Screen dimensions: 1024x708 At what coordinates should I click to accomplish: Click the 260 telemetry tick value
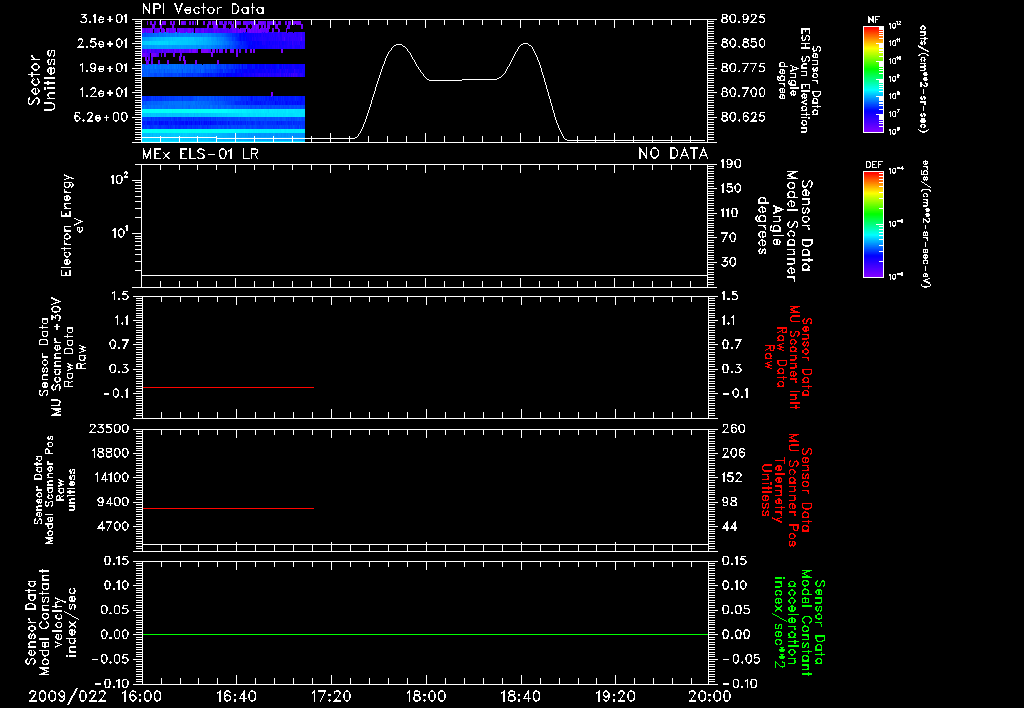coord(733,429)
